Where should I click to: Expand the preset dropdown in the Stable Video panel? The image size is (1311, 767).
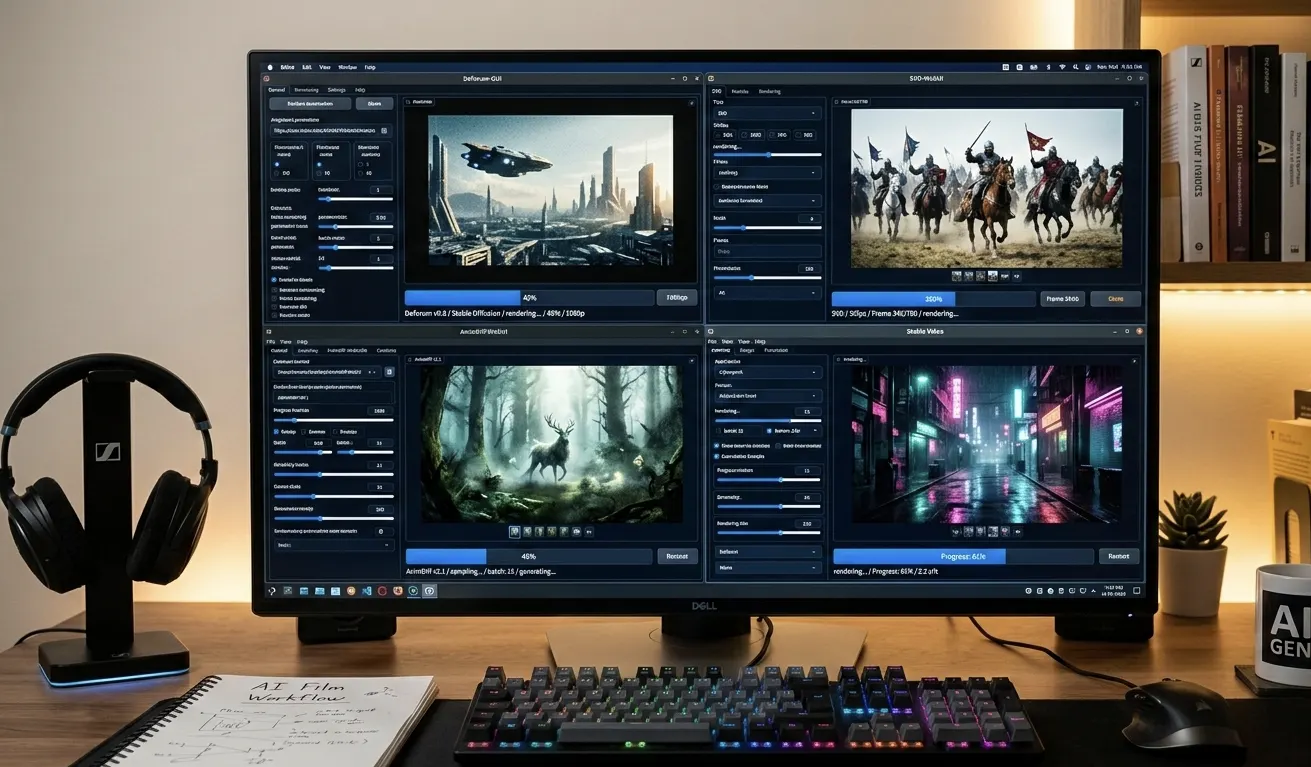[769, 396]
